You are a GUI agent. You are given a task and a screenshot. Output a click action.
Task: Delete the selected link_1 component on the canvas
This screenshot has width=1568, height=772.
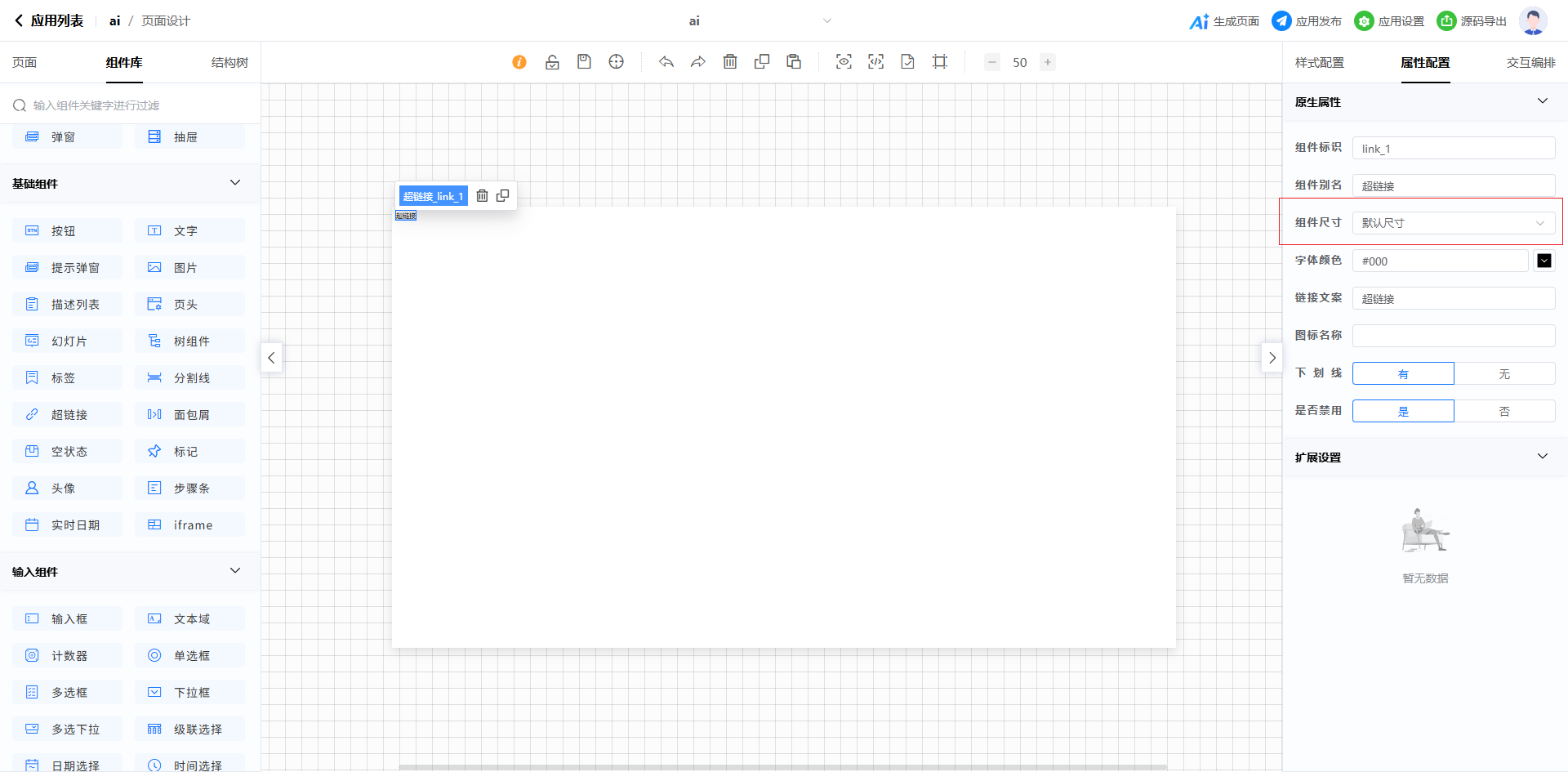483,196
